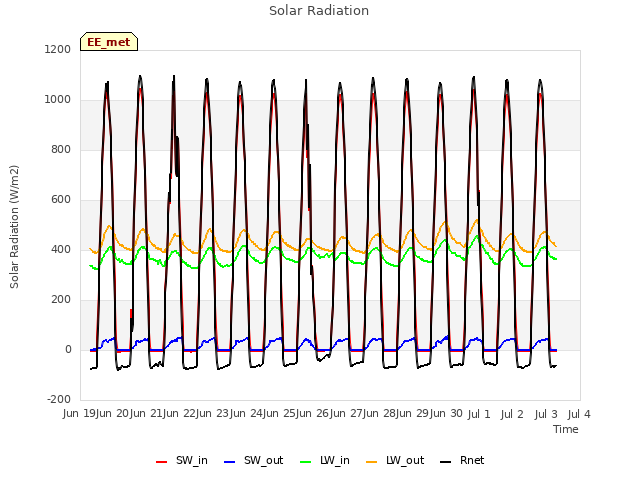The image size is (640, 480).
Task: Click the Jun 25 x-axis date label
Action: 281,414
